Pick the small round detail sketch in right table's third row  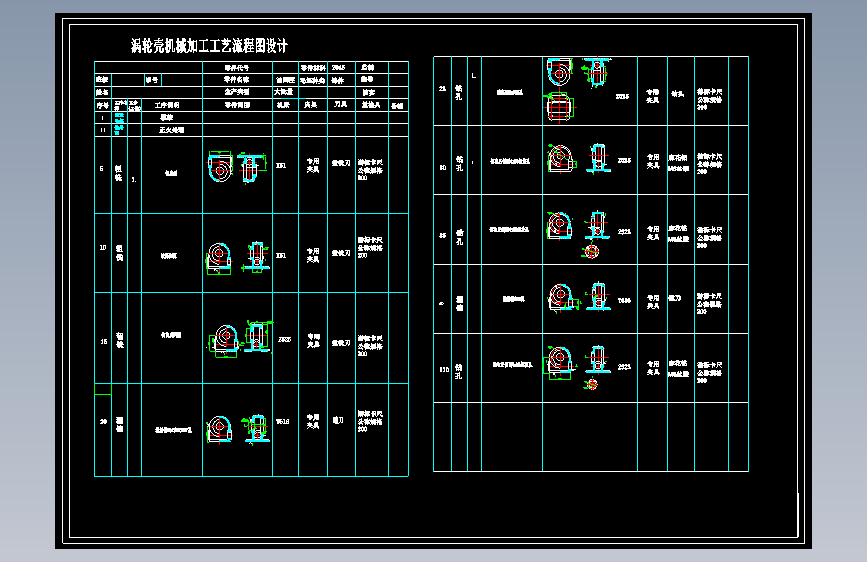(591, 252)
